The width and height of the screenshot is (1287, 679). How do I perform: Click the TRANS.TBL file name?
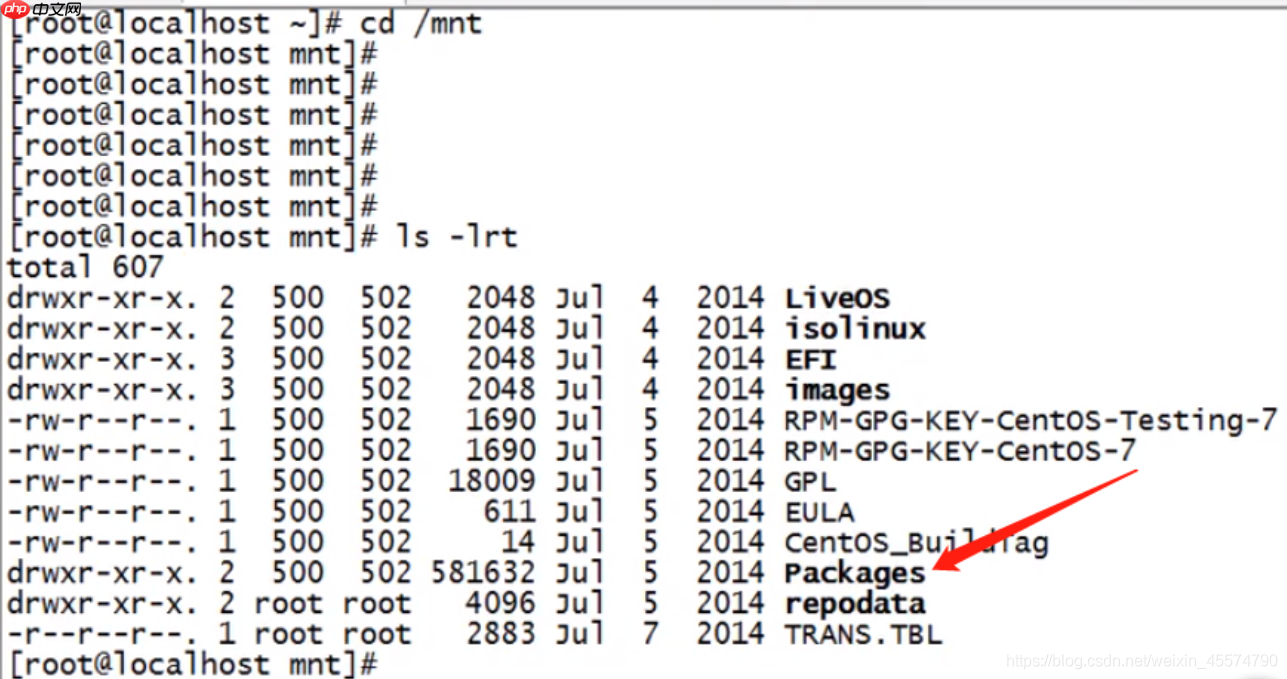[x=864, y=634]
